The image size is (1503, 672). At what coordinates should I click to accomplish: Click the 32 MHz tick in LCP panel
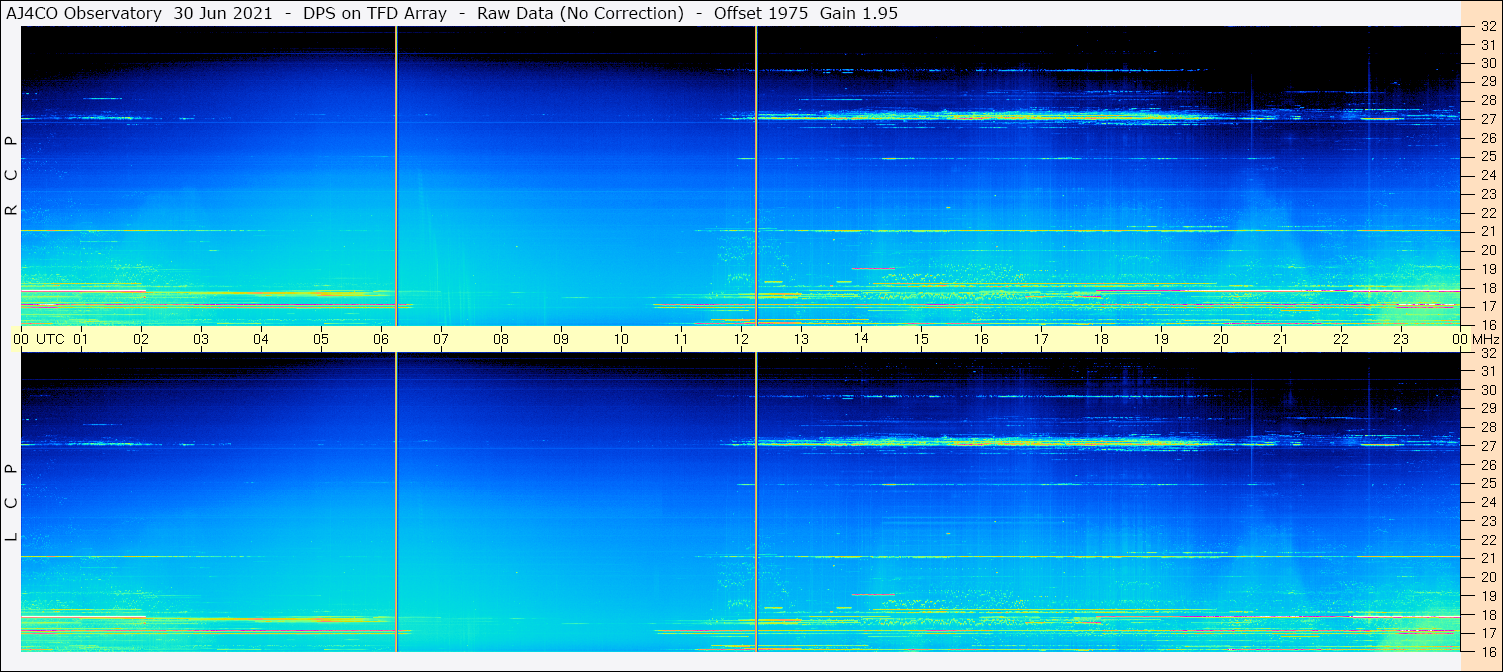1487,353
